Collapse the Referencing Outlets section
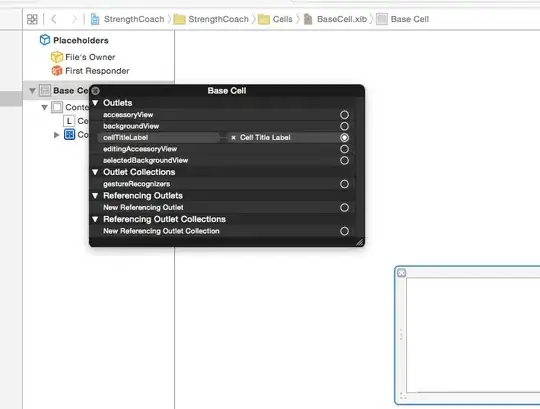 pyautogui.click(x=95, y=196)
